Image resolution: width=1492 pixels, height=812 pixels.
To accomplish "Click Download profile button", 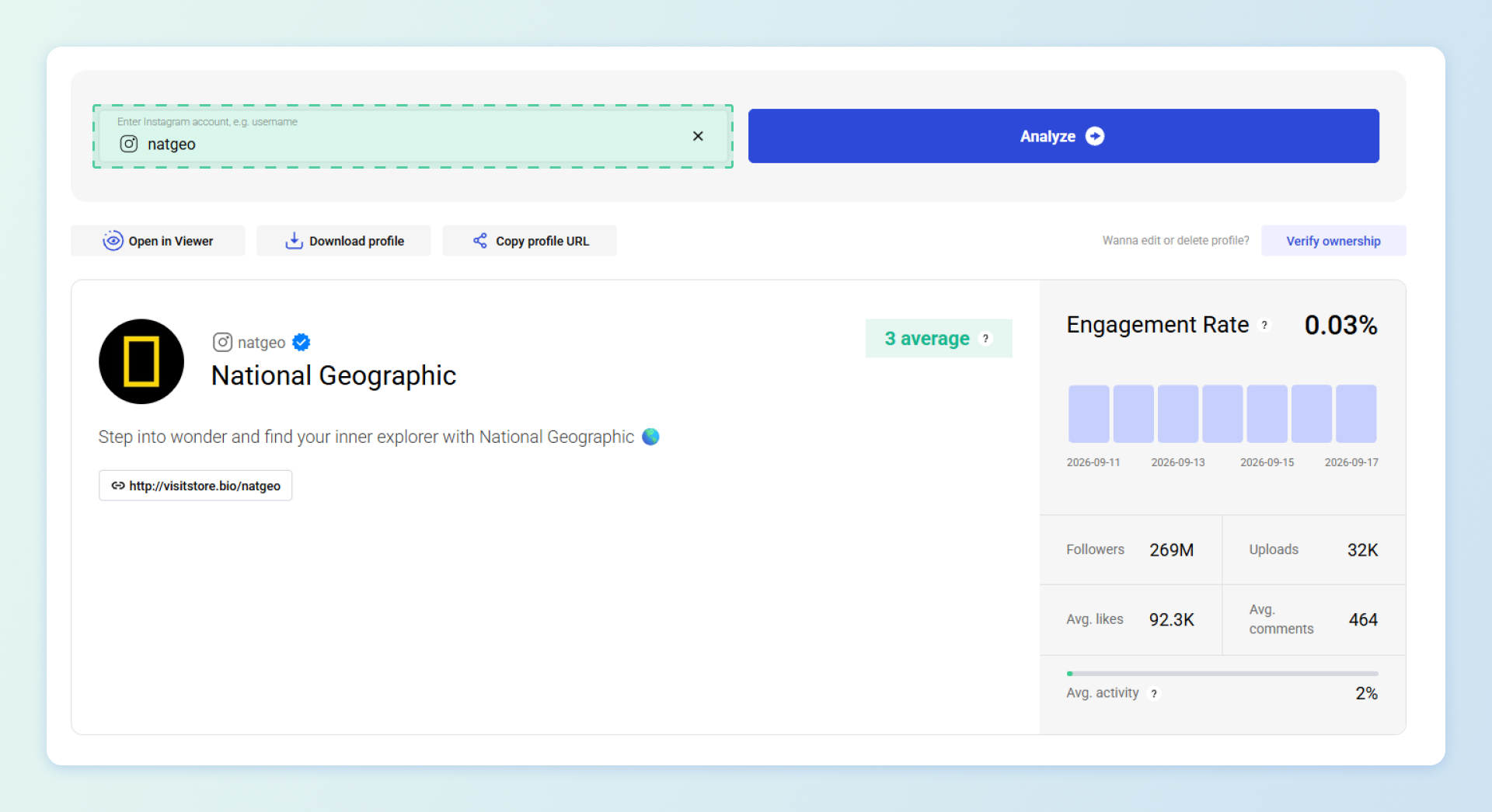I will pos(343,241).
